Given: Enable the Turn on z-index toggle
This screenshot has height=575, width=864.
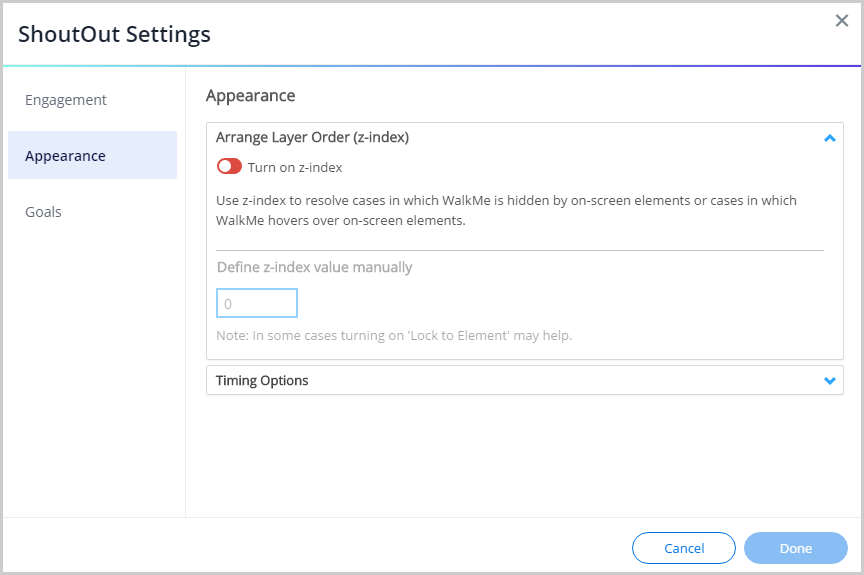Looking at the screenshot, I should tap(229, 167).
